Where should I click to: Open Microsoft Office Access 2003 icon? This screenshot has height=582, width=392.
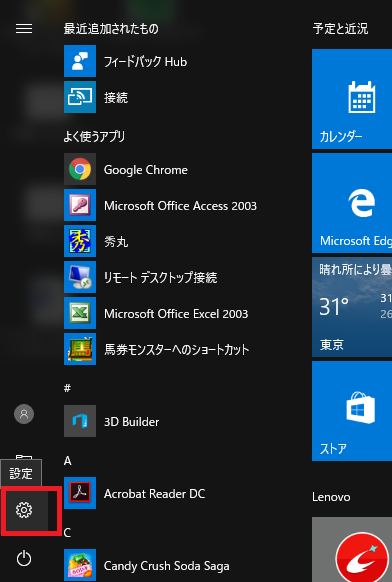(80, 205)
